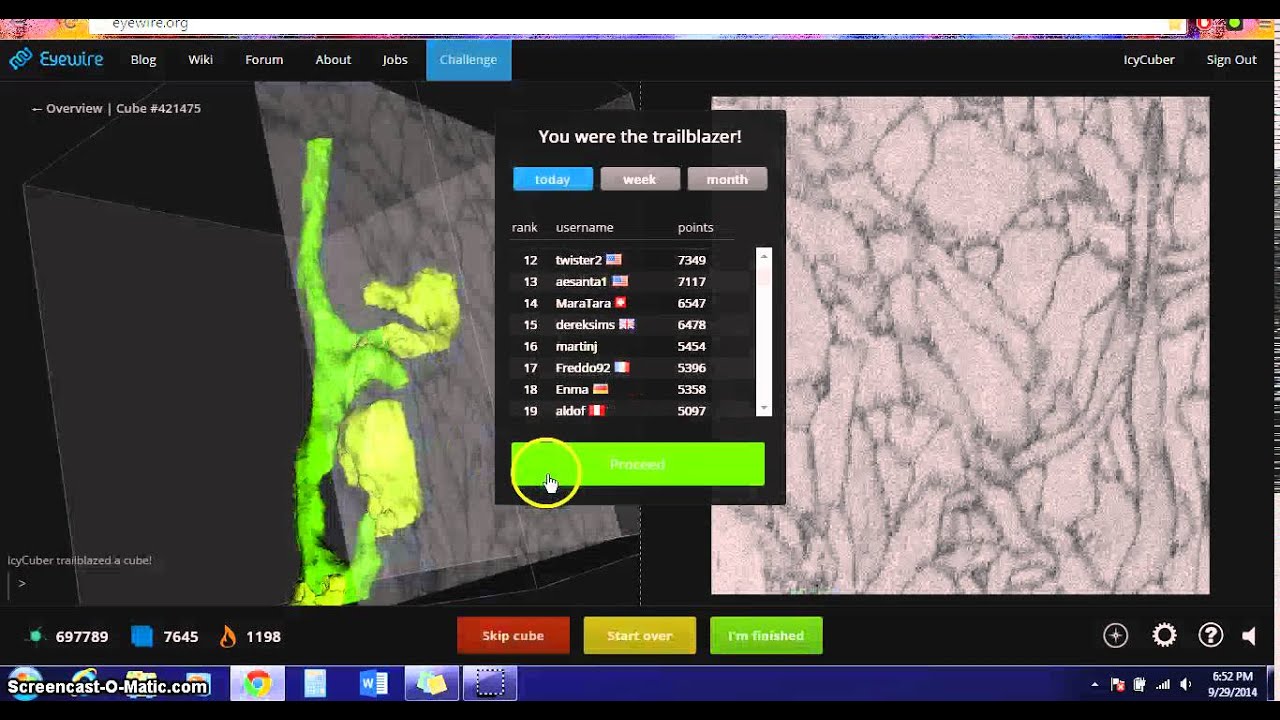Open Chrome in the taskbar
Viewport: 1280px width, 720px height.
pyautogui.click(x=258, y=685)
